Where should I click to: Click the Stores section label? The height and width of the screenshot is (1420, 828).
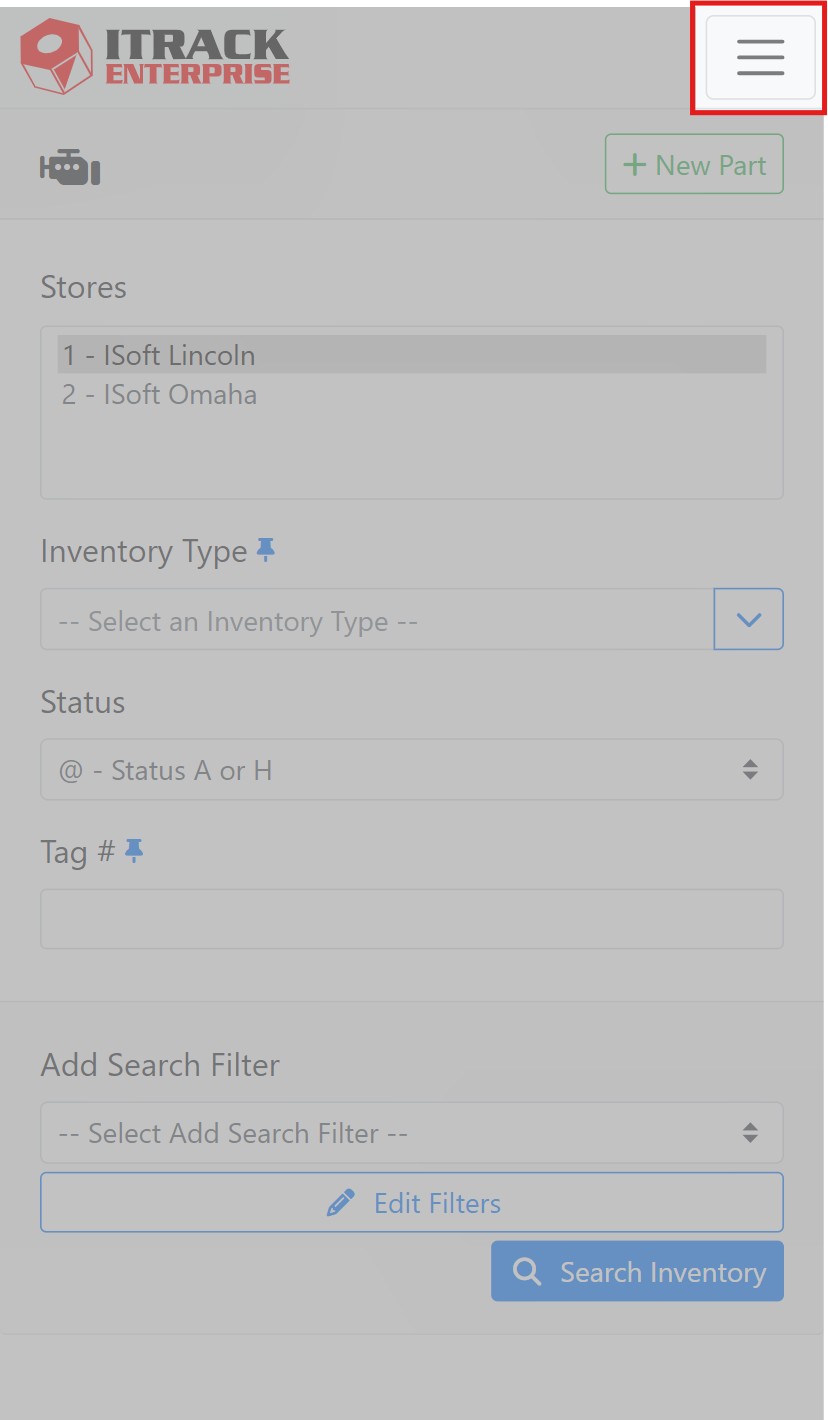coord(83,287)
